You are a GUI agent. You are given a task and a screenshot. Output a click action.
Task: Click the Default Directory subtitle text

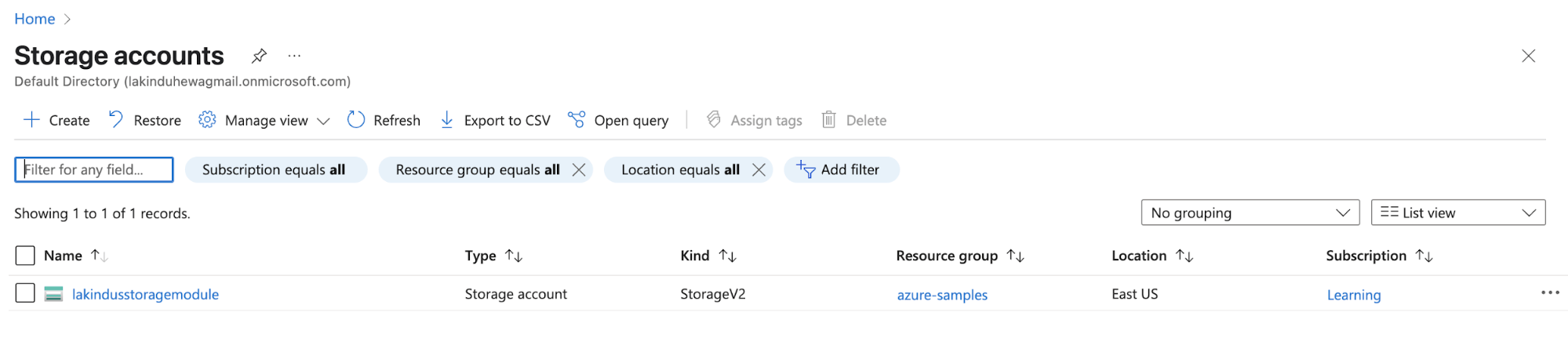click(x=182, y=82)
